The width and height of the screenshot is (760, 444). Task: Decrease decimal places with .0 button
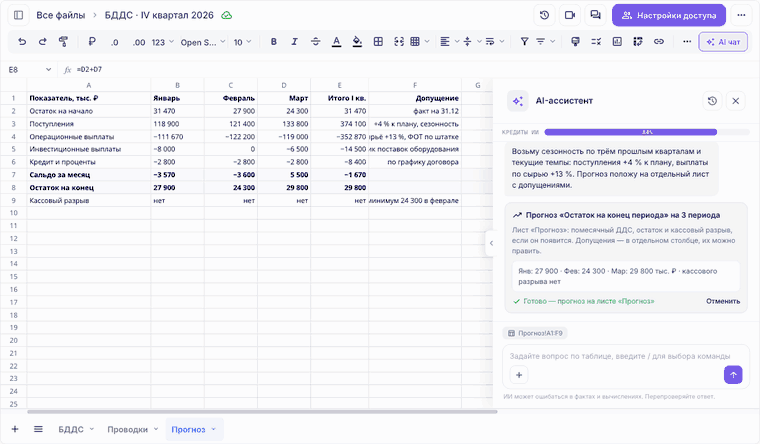[114, 42]
